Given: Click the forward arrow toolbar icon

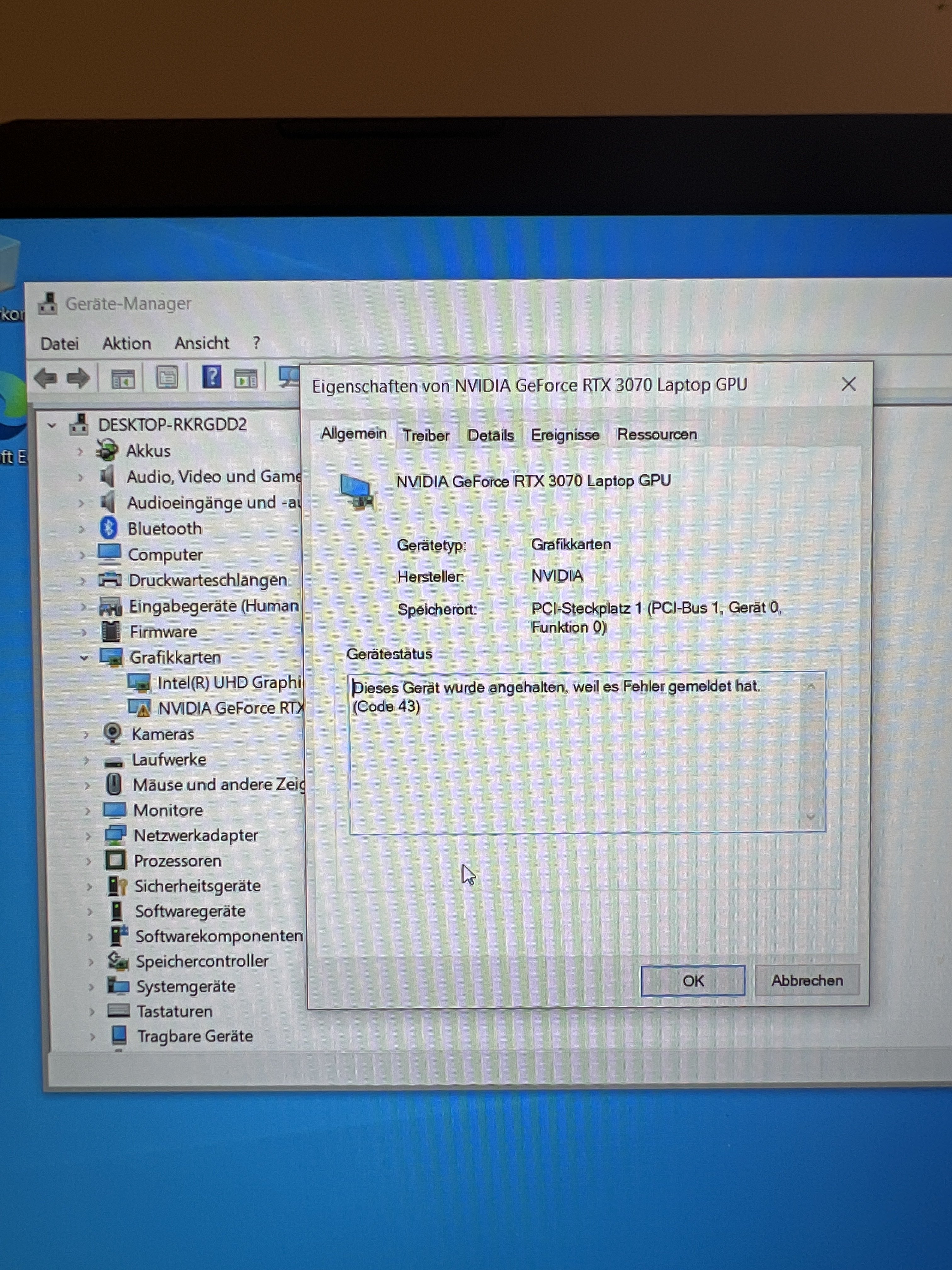Looking at the screenshot, I should coord(79,378).
